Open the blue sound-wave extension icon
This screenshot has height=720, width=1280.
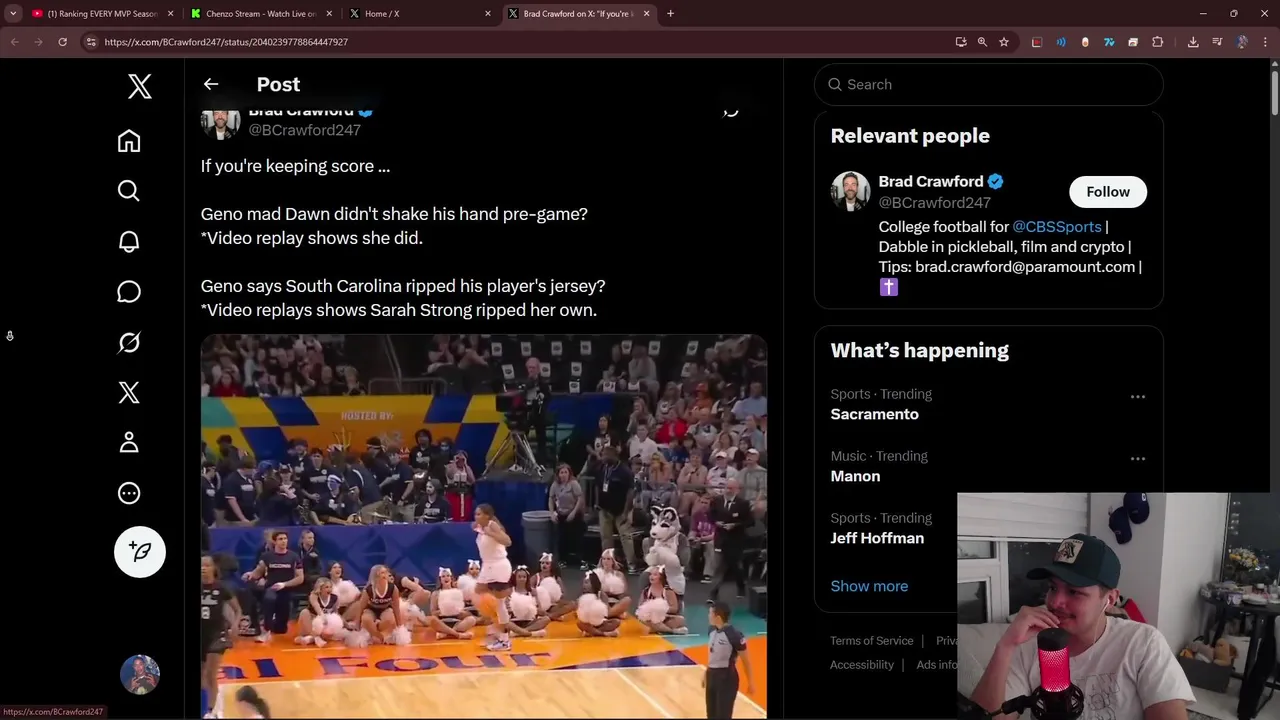[1061, 42]
